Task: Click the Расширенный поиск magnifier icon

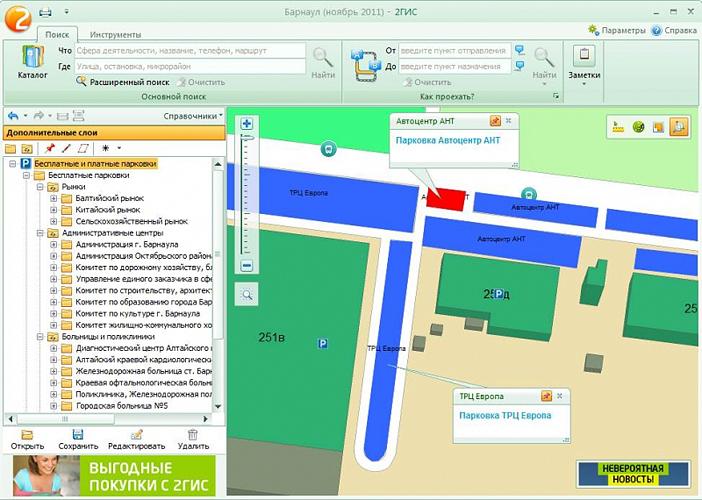Action: coord(81,81)
